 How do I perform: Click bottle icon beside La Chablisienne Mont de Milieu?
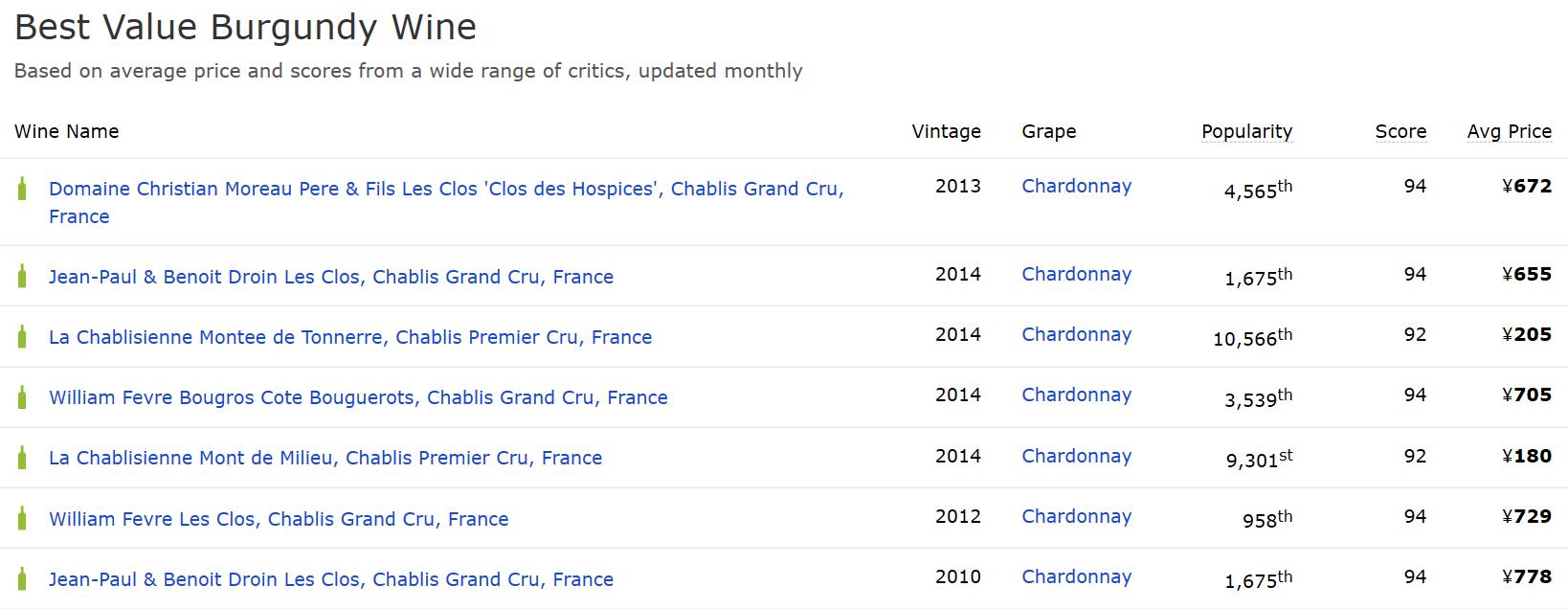click(22, 458)
